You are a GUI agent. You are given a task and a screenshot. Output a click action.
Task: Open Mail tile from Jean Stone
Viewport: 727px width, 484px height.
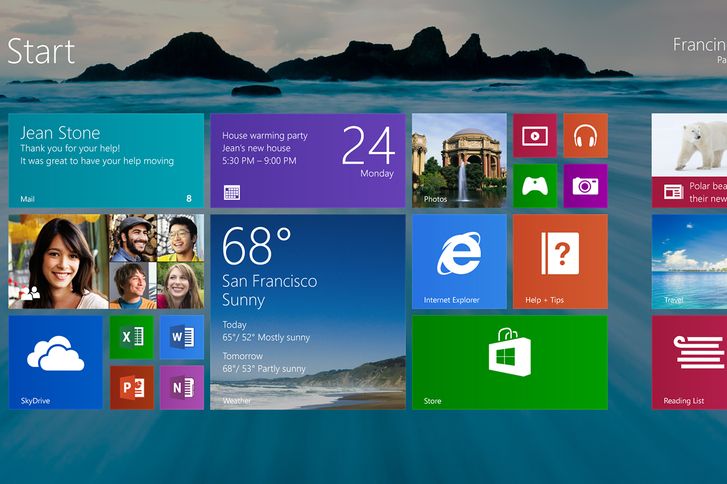pyautogui.click(x=106, y=160)
